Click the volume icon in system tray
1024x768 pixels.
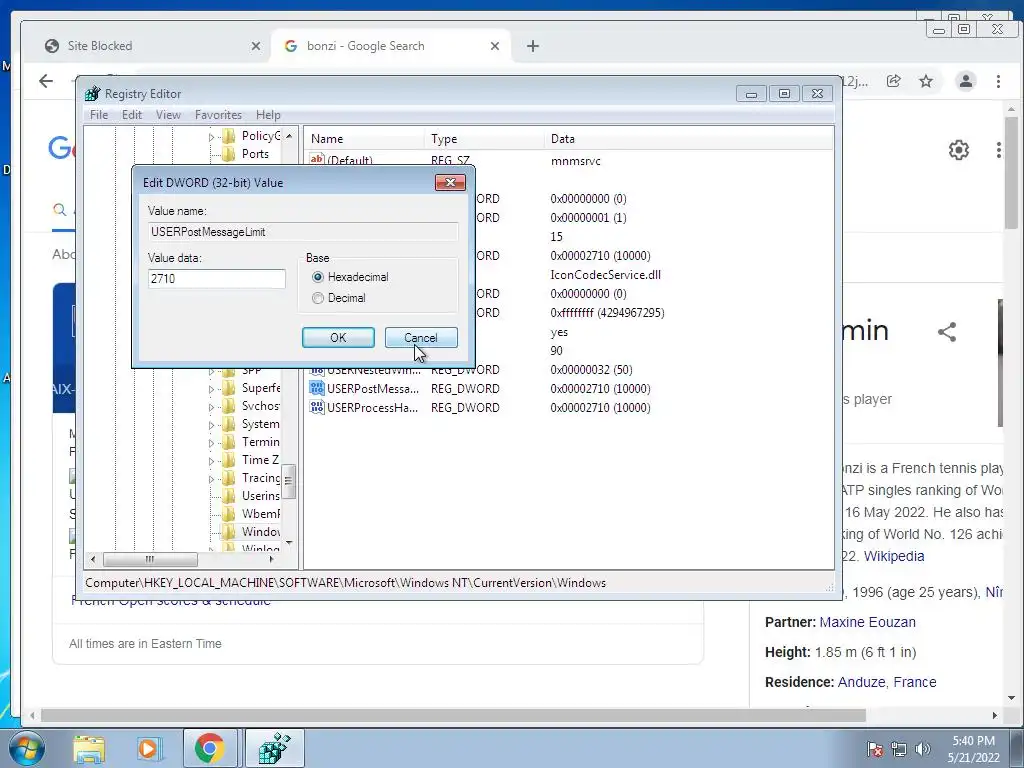pyautogui.click(x=923, y=749)
